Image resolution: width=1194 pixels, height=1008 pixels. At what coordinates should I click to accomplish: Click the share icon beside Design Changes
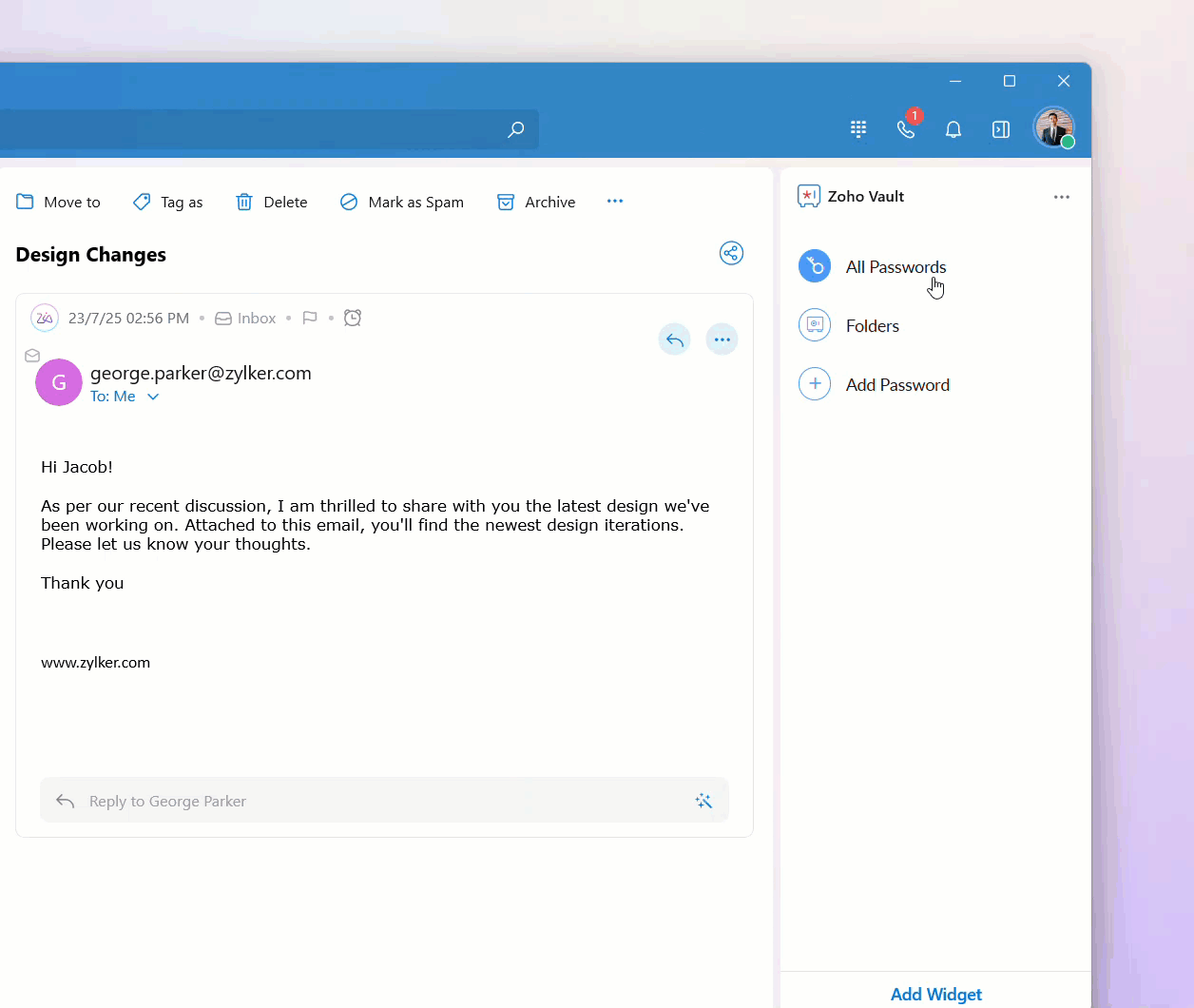731,253
